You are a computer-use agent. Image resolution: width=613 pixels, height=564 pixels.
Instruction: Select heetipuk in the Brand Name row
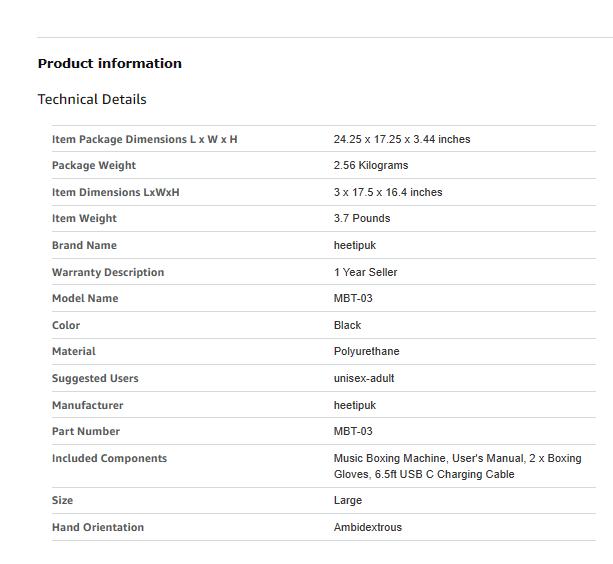coord(355,245)
